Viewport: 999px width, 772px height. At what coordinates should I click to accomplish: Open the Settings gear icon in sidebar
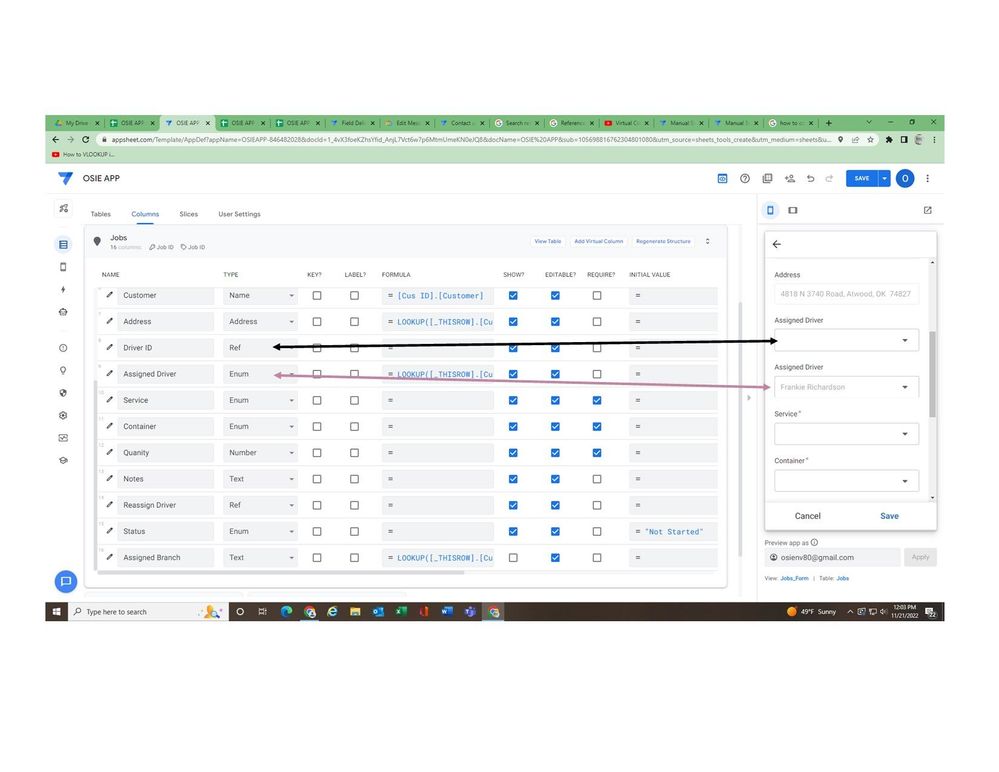[63, 415]
